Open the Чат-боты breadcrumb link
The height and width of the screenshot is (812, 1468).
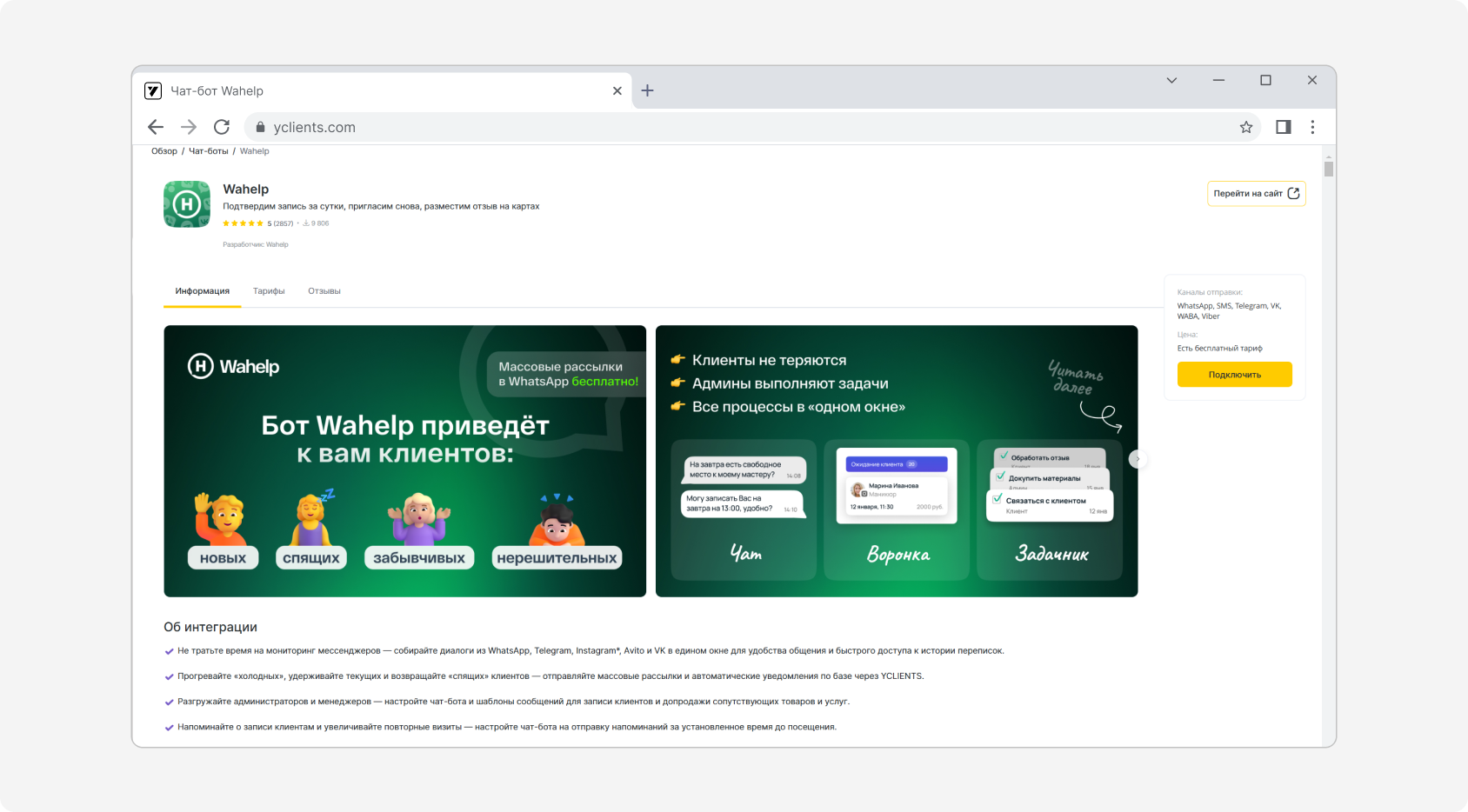(x=208, y=151)
